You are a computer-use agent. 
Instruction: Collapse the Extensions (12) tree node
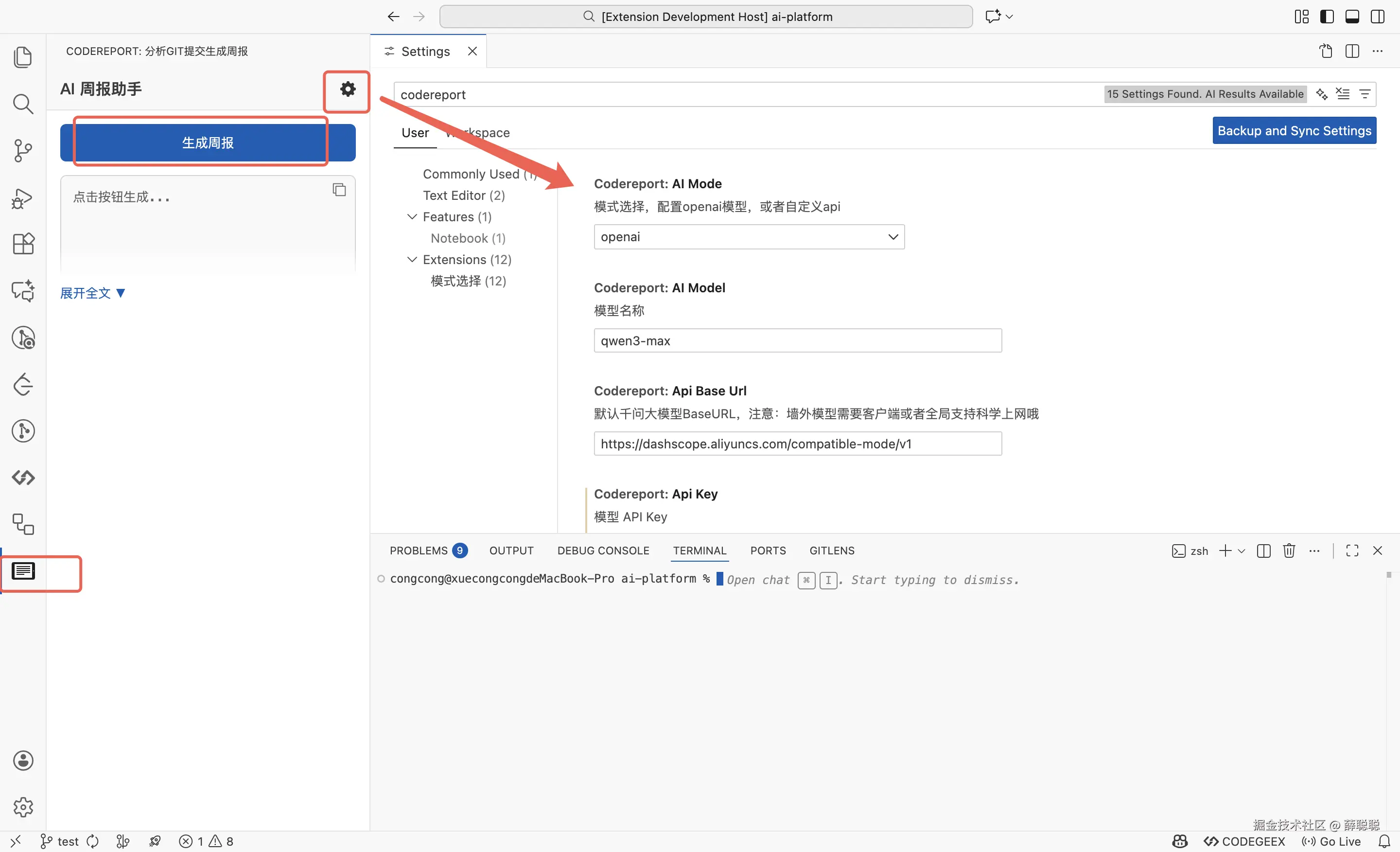[x=412, y=260]
